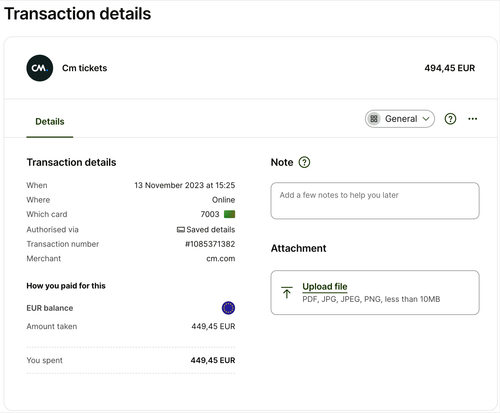Click the card number 7003
Screen dimensions: 500x413
point(210,214)
